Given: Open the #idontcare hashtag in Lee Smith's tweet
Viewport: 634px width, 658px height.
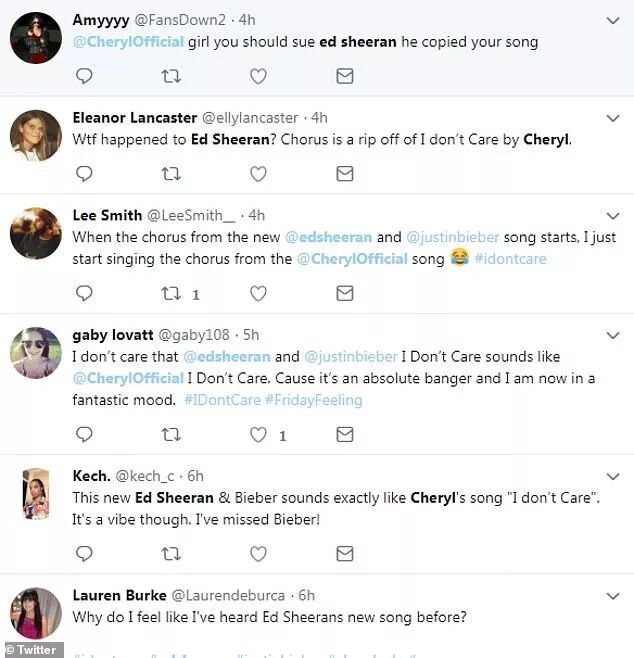Looking at the screenshot, I should [x=511, y=258].
